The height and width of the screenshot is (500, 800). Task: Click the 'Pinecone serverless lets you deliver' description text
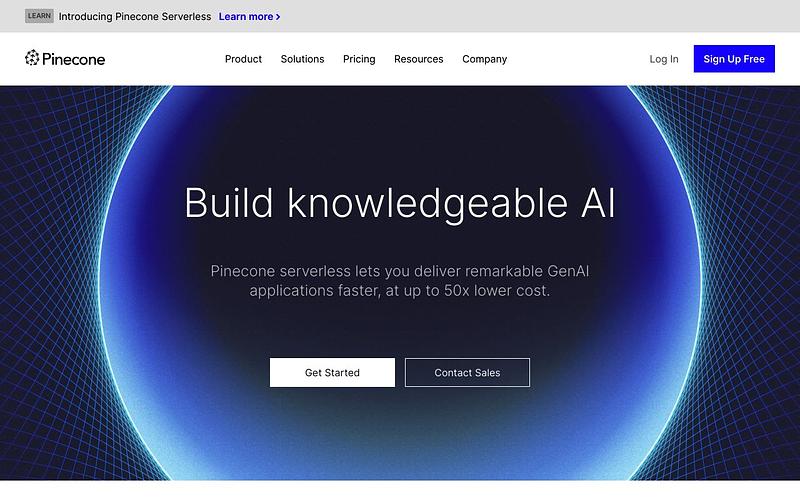(x=400, y=281)
